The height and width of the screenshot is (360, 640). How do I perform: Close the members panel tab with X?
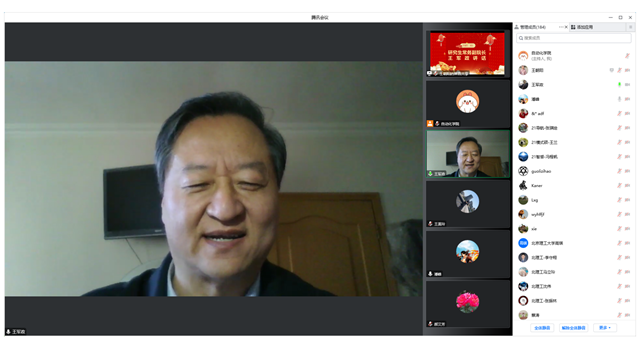[566, 27]
